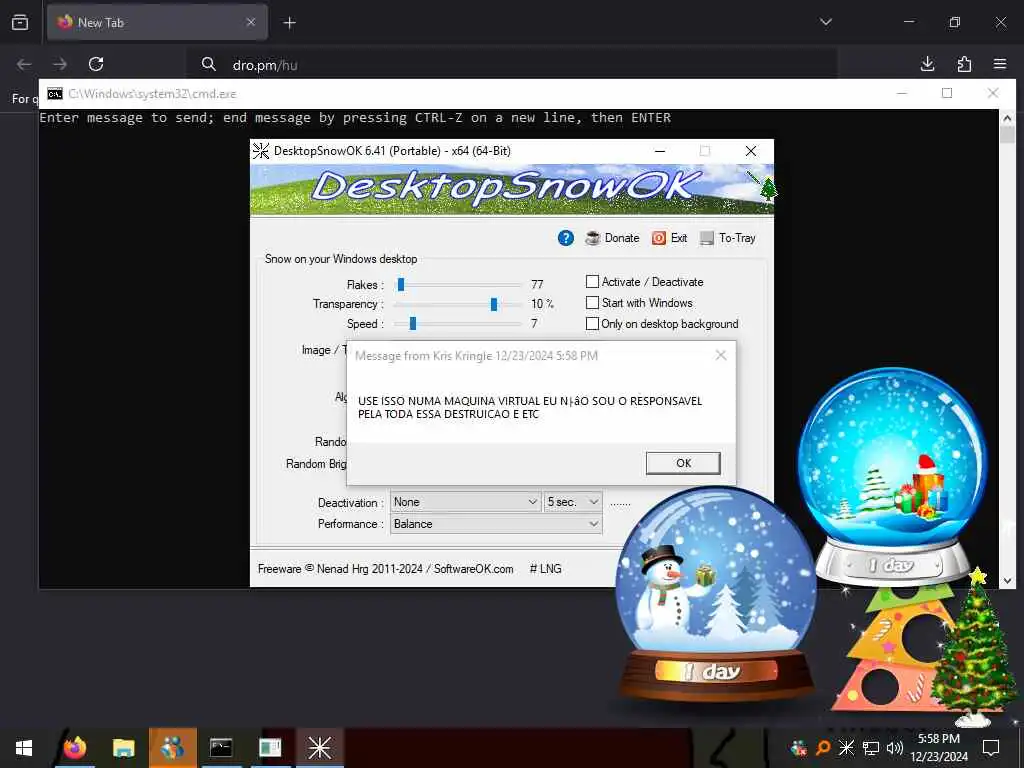
Task: Open the DesktopSnowOK help question mark icon
Action: pos(566,238)
